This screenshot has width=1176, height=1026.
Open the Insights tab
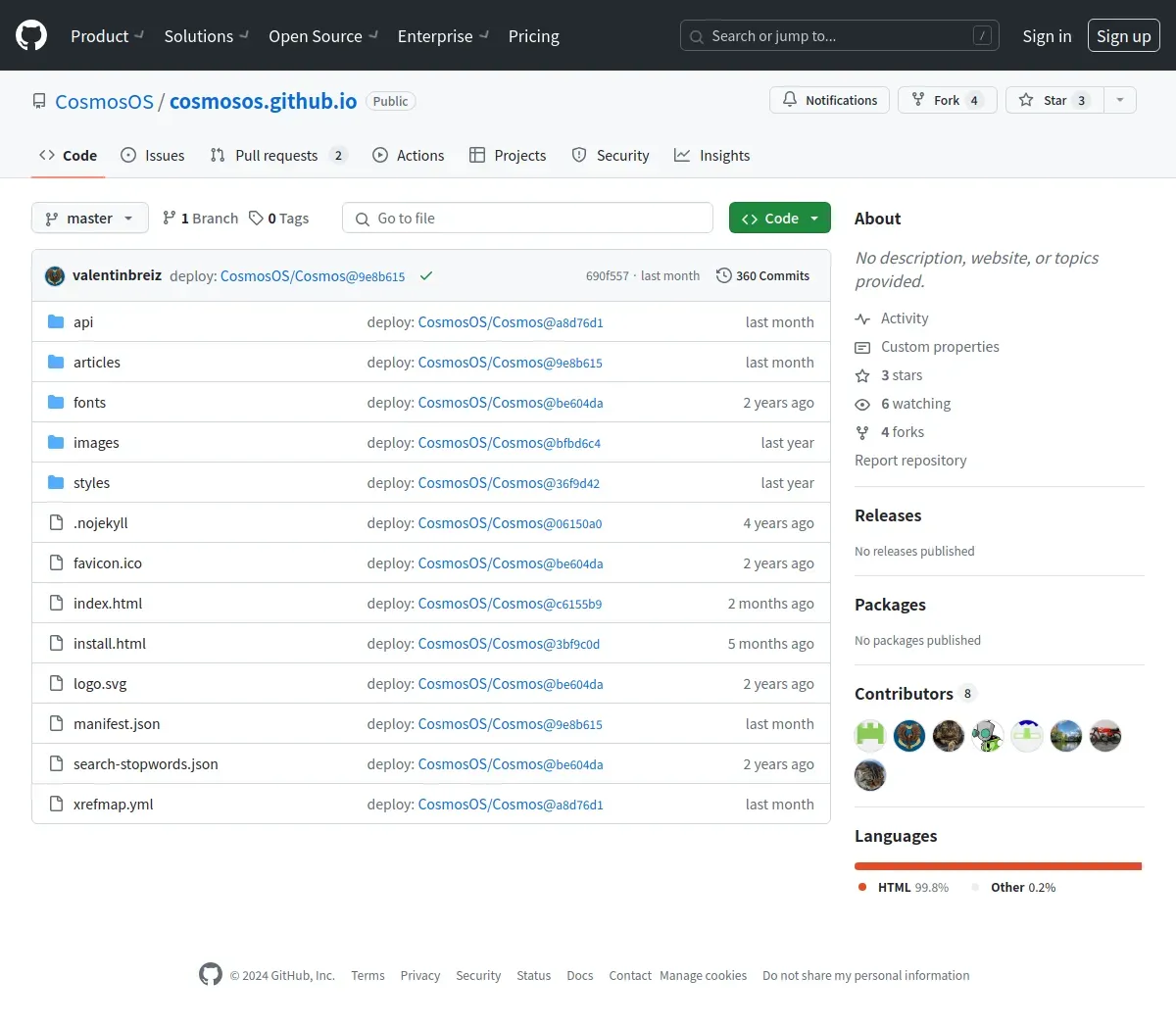pos(712,155)
